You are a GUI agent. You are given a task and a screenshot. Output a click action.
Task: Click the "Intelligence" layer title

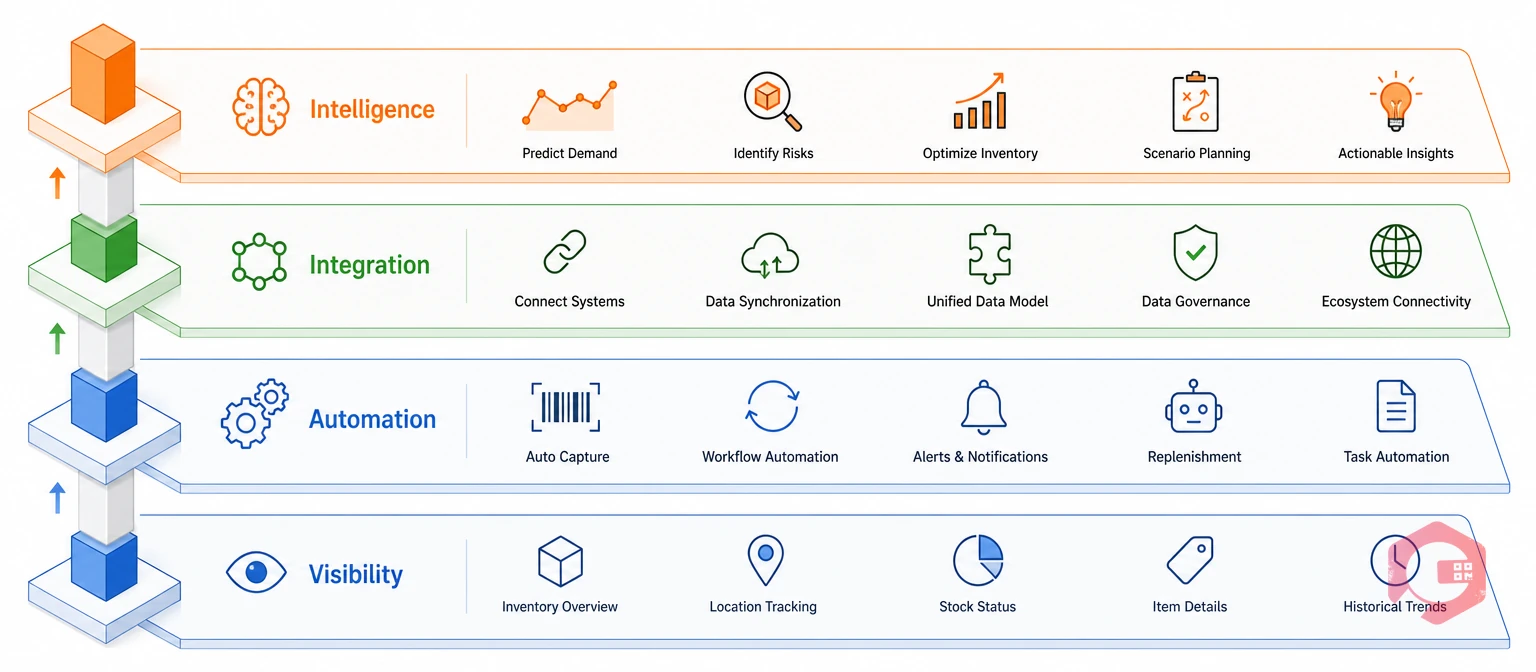(x=372, y=109)
